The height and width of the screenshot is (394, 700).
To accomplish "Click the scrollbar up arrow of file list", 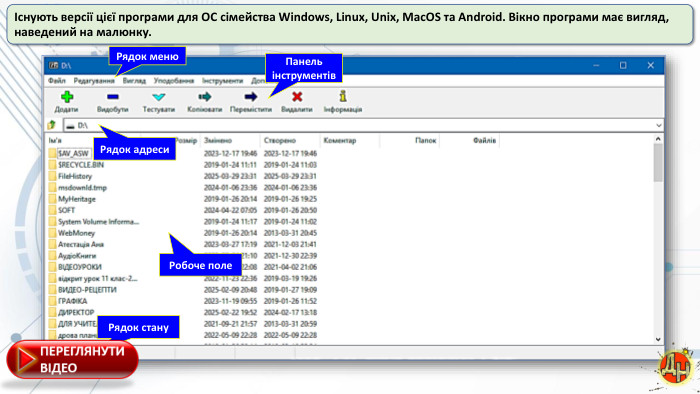I will pyautogui.click(x=658, y=139).
